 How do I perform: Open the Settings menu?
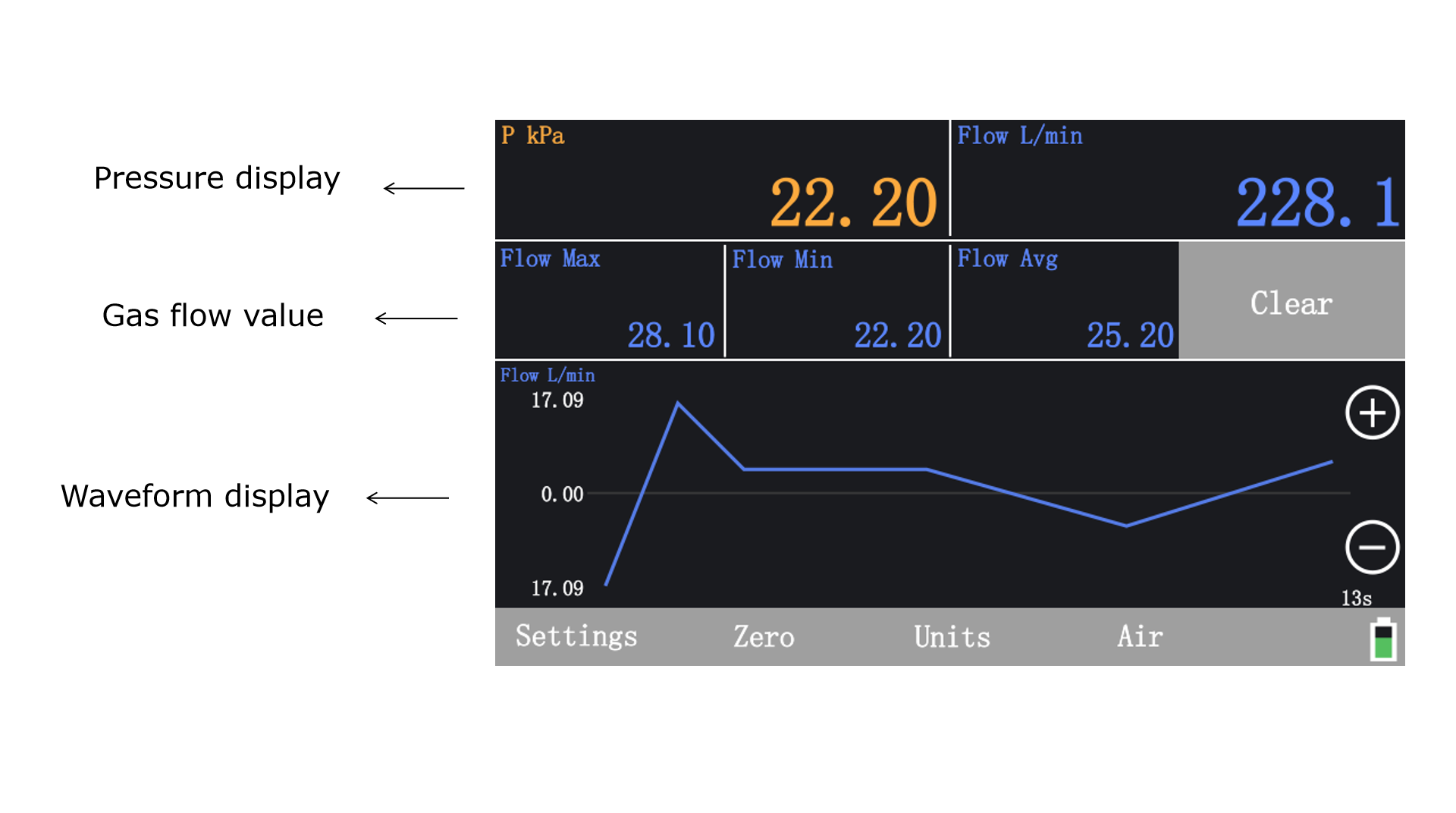pyautogui.click(x=576, y=636)
